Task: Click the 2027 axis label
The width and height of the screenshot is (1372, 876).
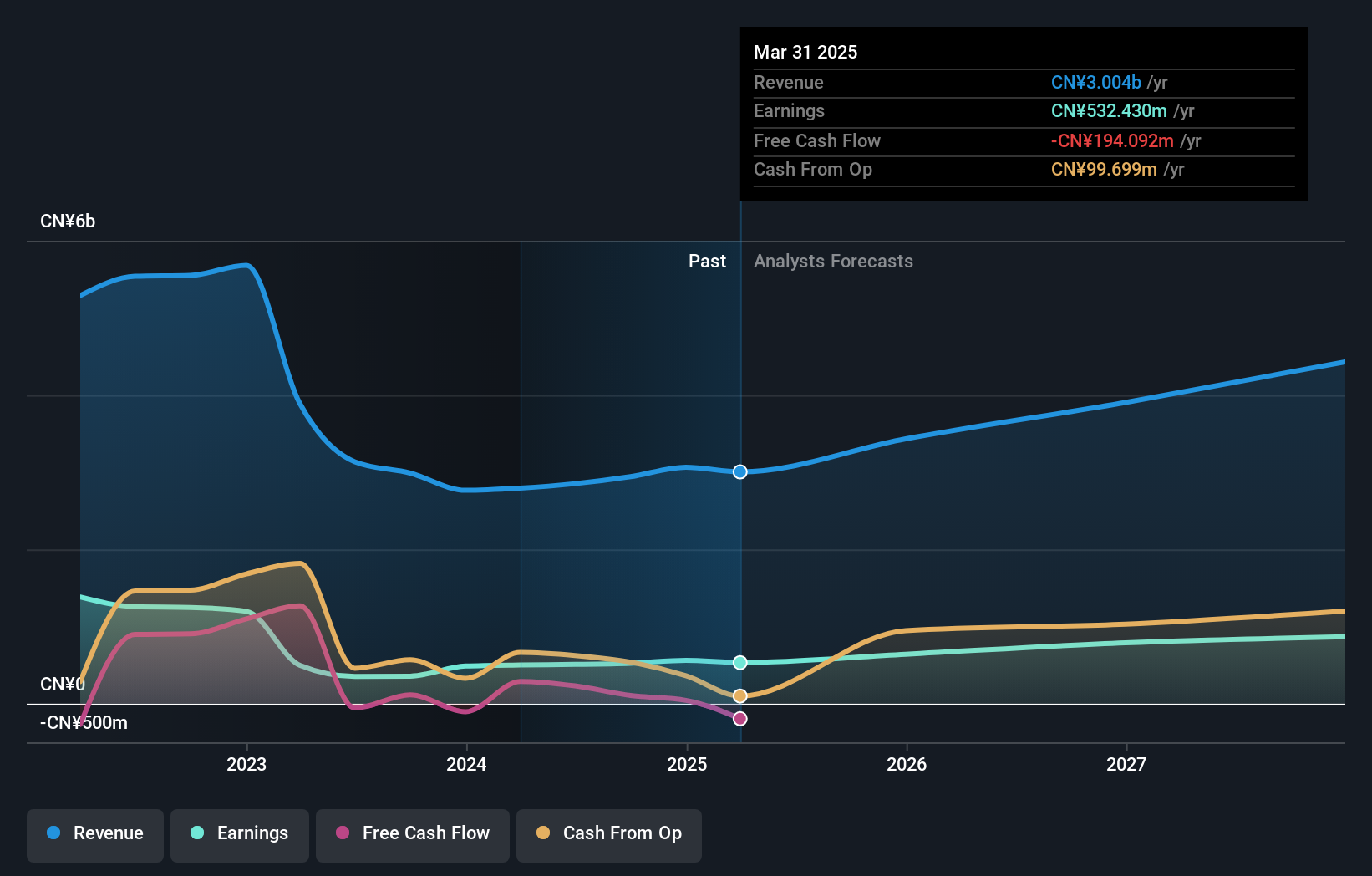Action: [1126, 764]
